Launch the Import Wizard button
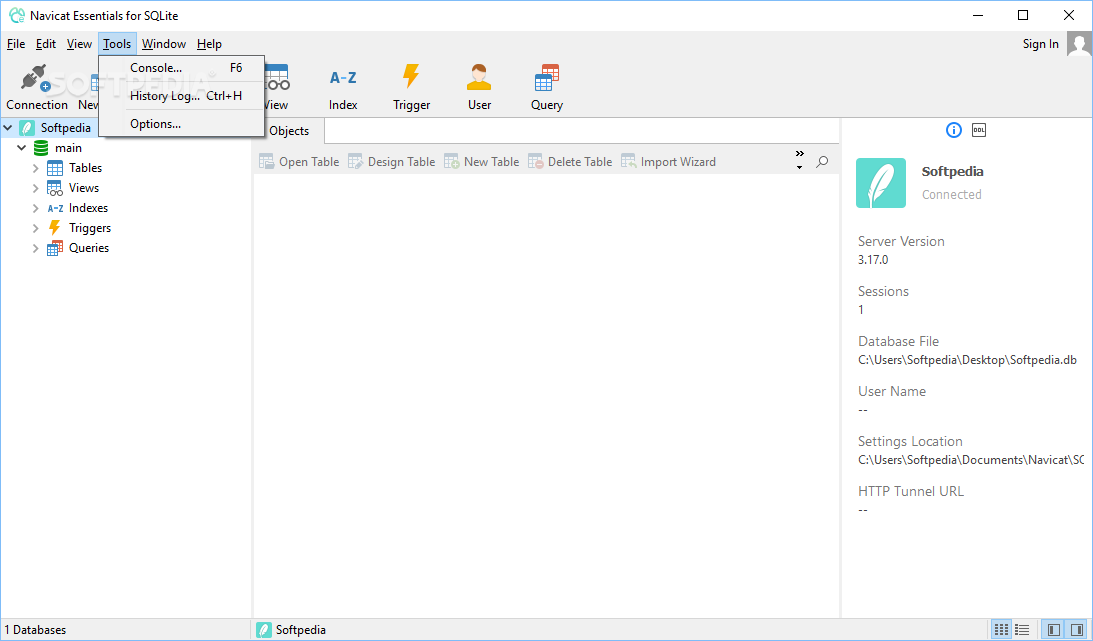The height and width of the screenshot is (641, 1093). 668,162
